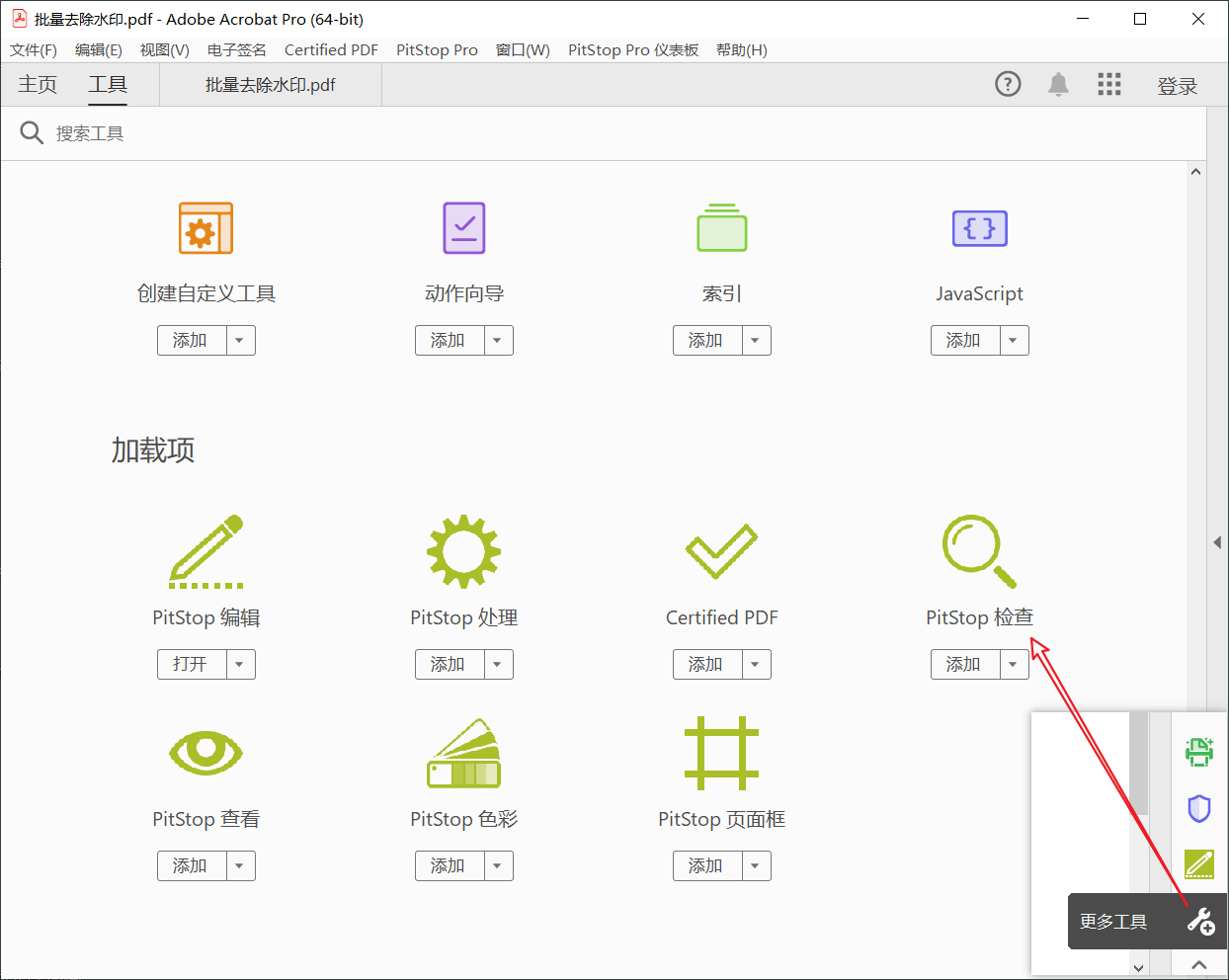Click the 更多工具 wrench icon

(1201, 922)
